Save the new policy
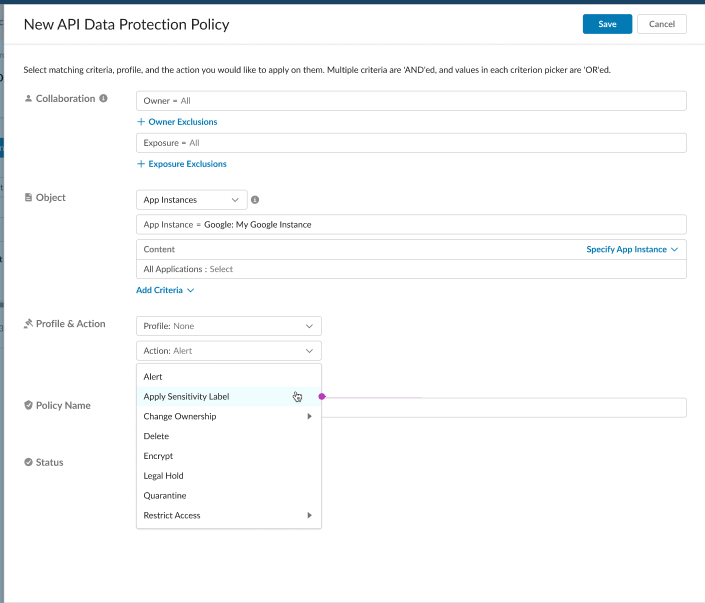 (607, 24)
